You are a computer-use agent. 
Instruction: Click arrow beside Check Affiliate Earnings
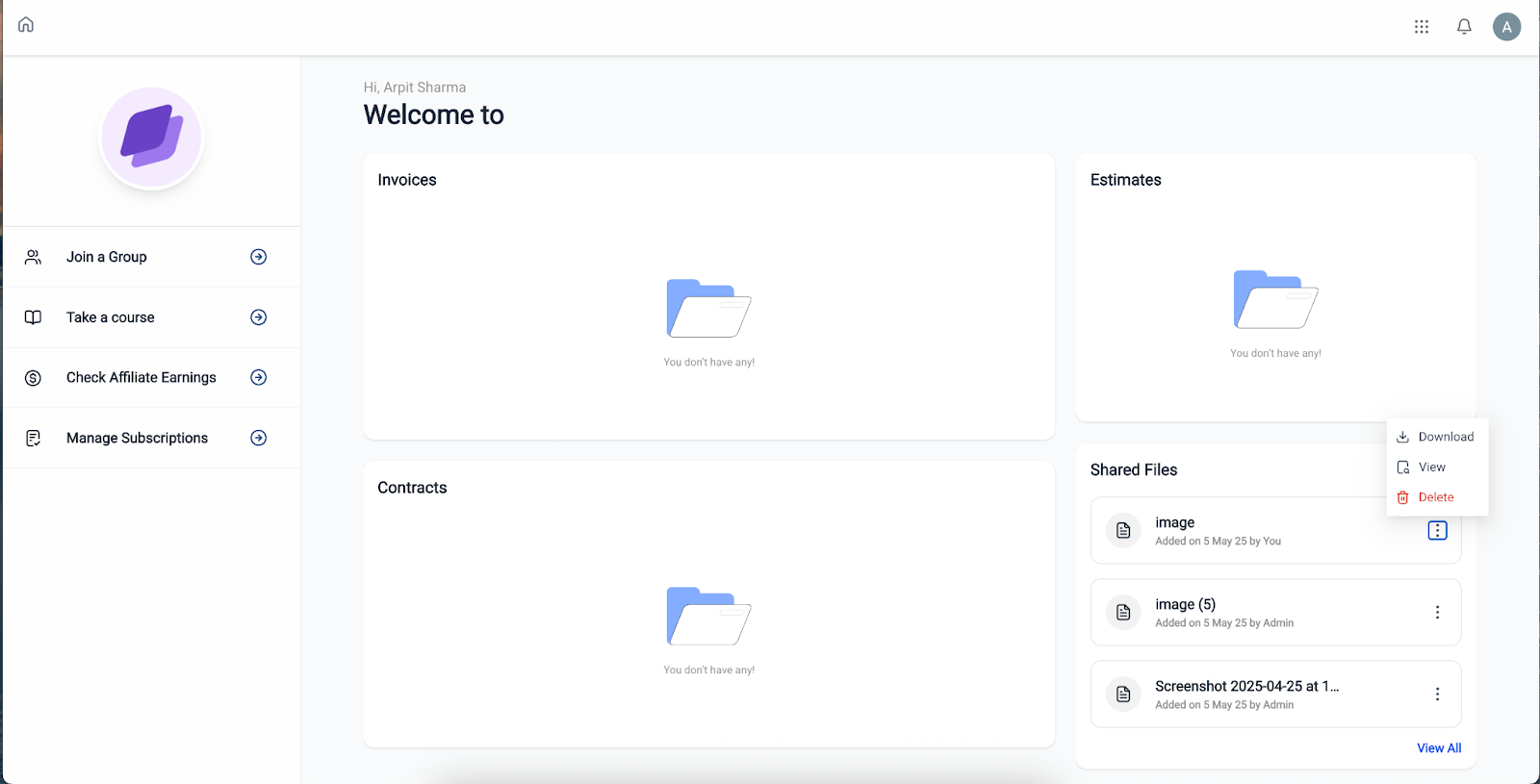[x=259, y=377]
